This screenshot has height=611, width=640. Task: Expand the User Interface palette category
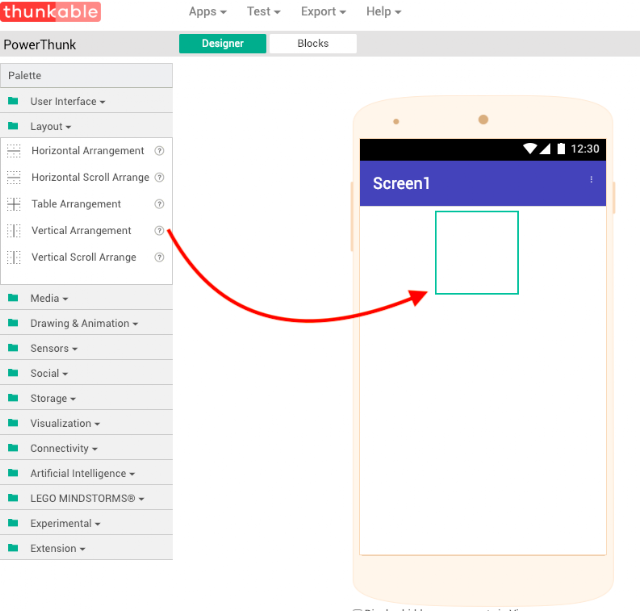86,101
